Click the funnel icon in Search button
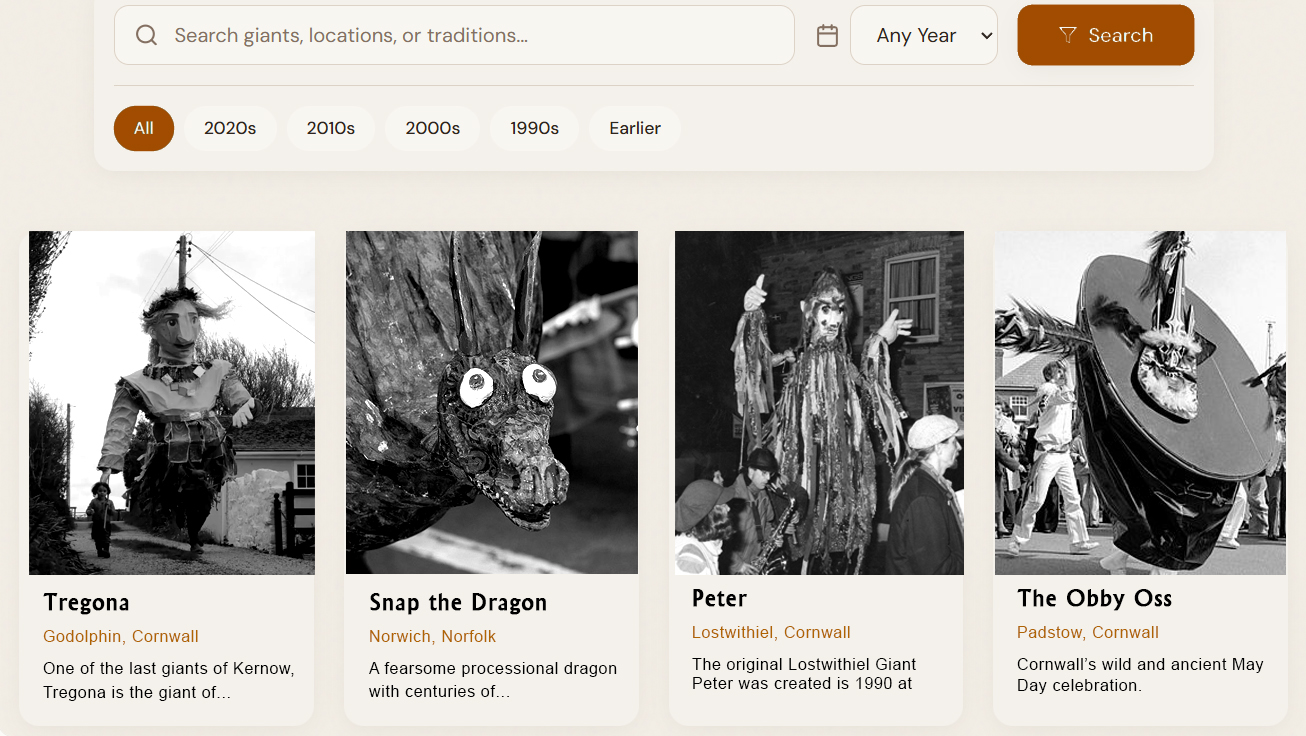This screenshot has width=1306, height=736. (x=1067, y=36)
